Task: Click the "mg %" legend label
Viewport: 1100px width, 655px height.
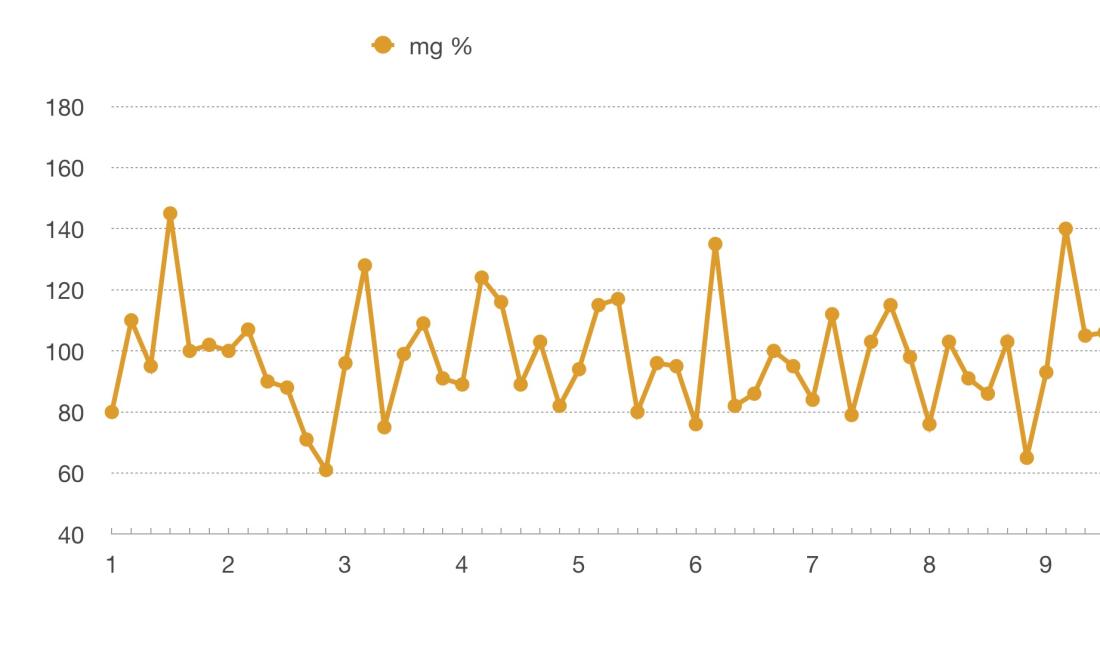Action: [x=440, y=46]
